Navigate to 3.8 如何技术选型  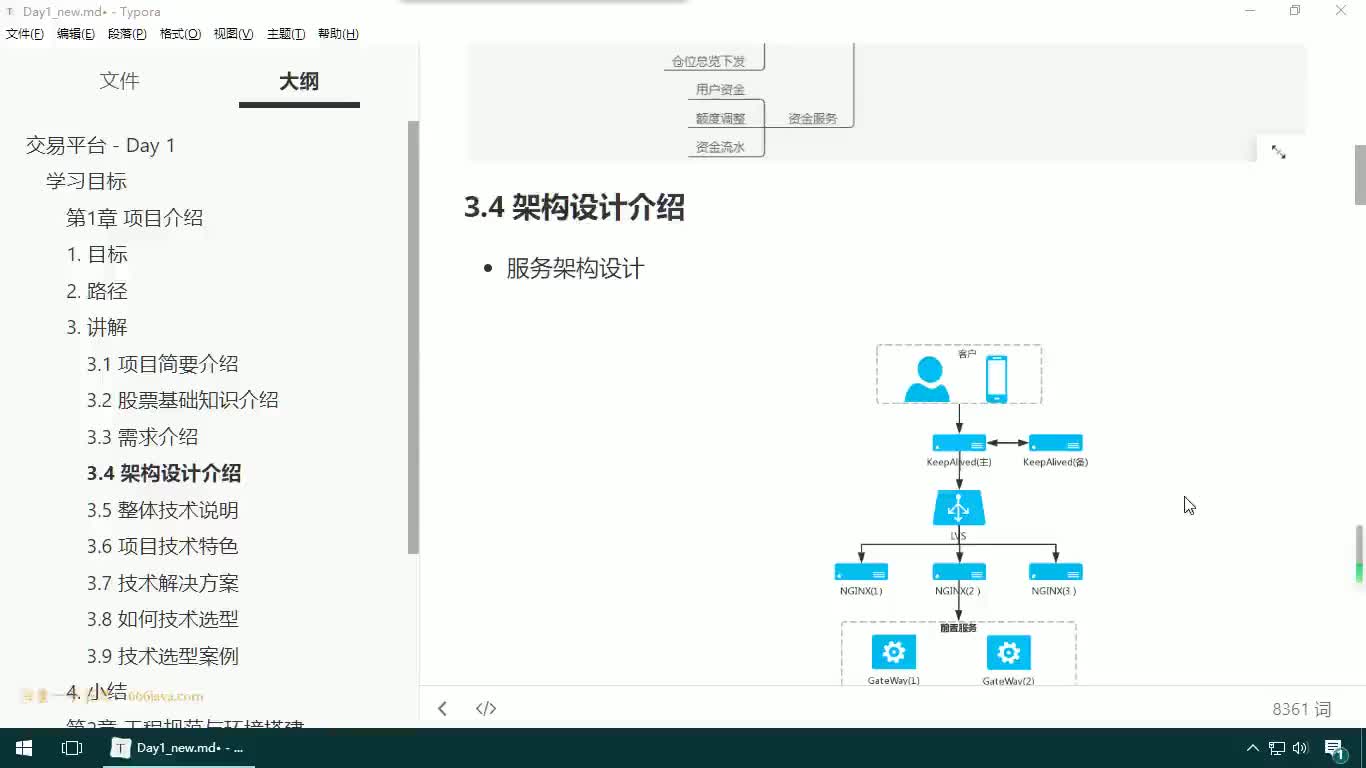pyautogui.click(x=162, y=619)
